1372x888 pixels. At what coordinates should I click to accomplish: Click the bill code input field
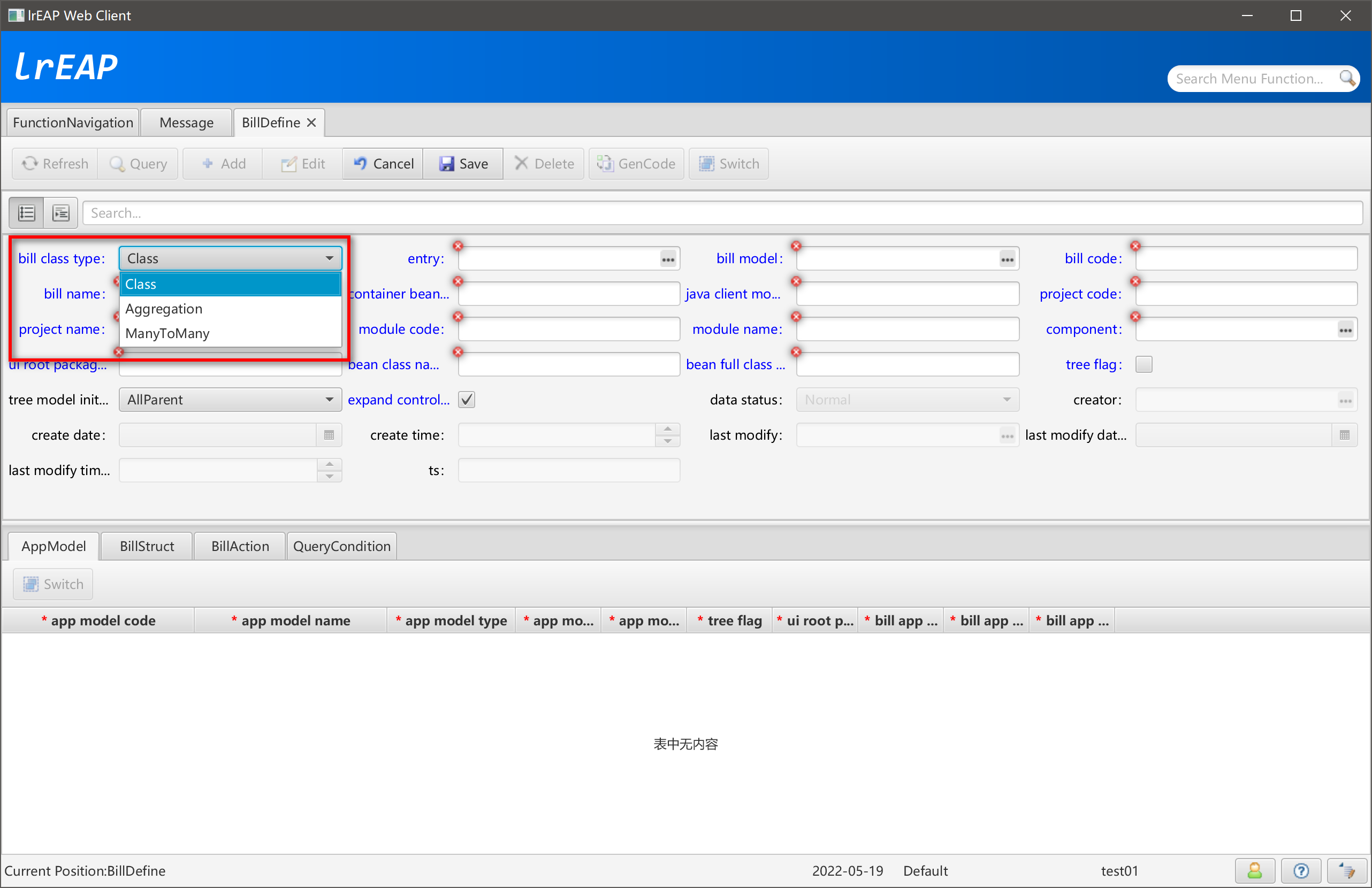(1246, 259)
